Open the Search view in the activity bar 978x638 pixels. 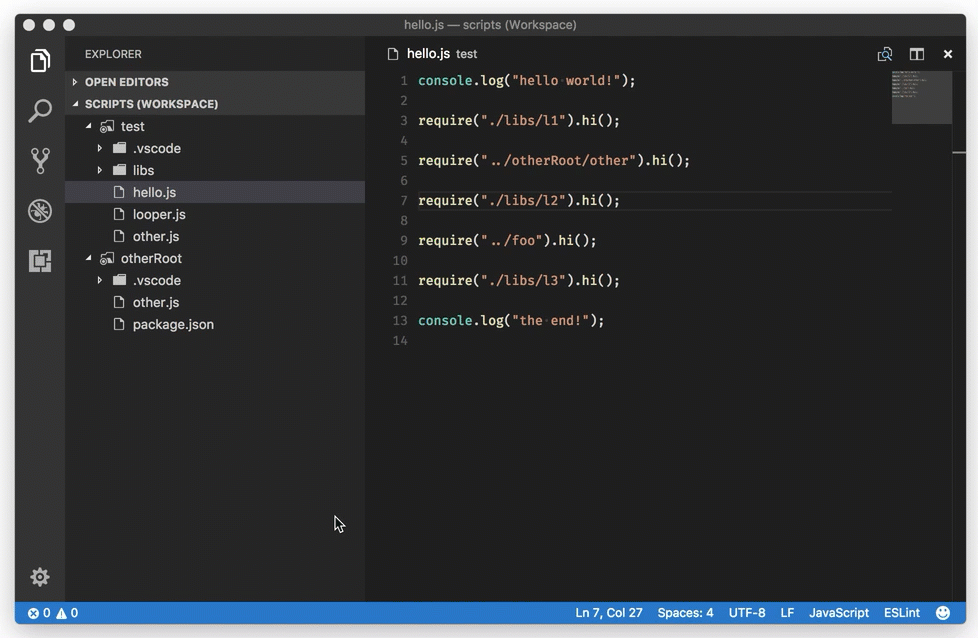(x=39, y=110)
